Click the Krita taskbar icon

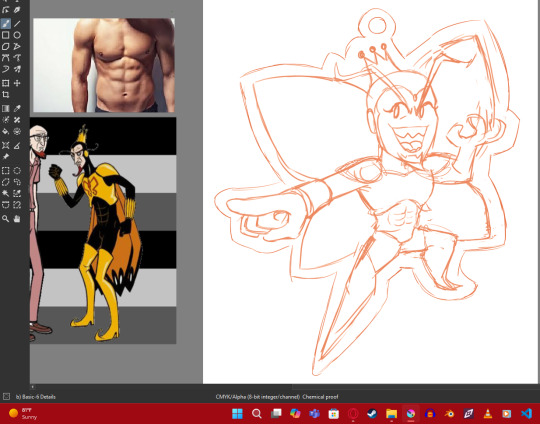coord(411,413)
